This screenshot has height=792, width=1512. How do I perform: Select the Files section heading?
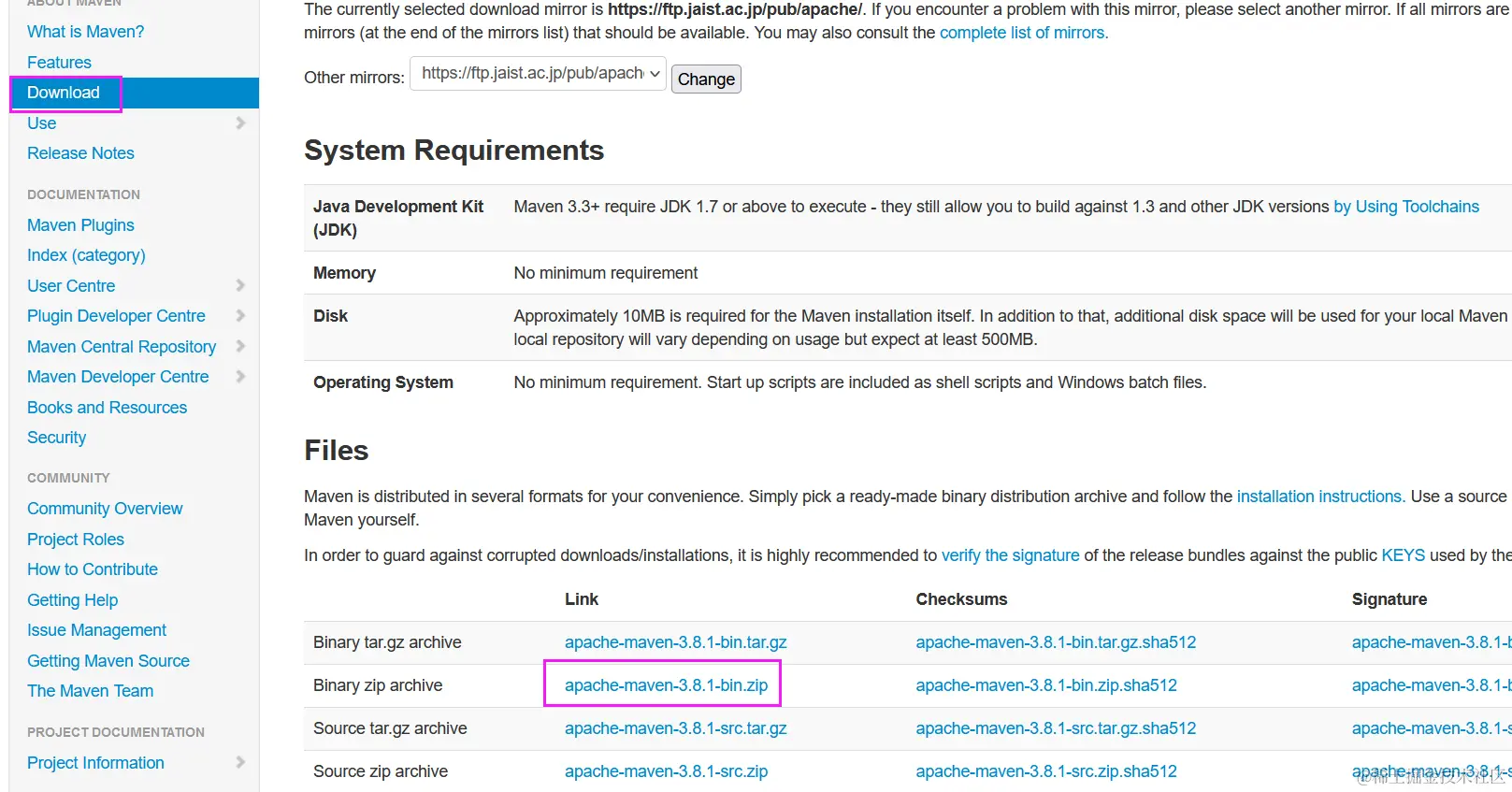point(337,451)
